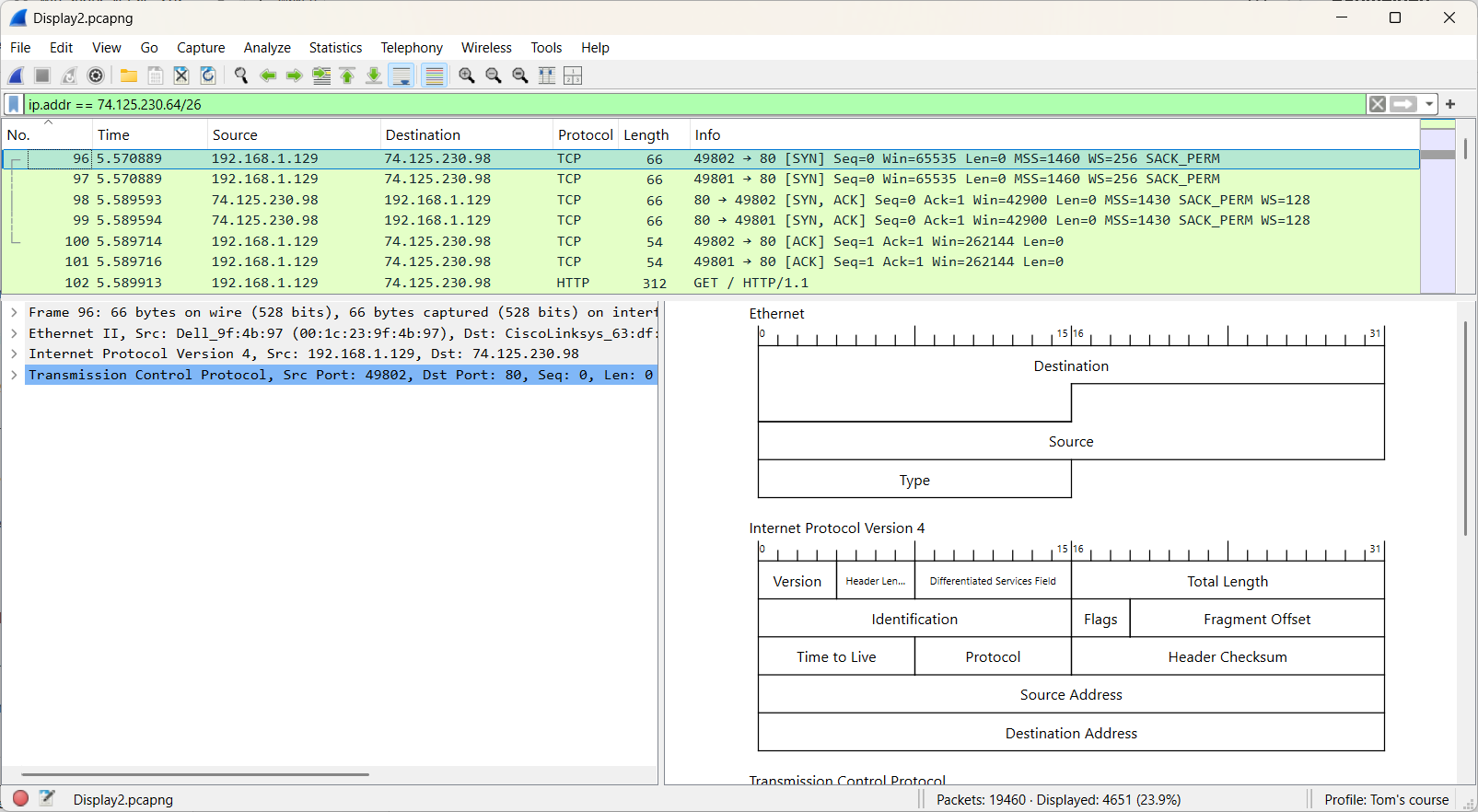Go back in packet history arrow
The height and width of the screenshot is (812, 1478).
[268, 75]
